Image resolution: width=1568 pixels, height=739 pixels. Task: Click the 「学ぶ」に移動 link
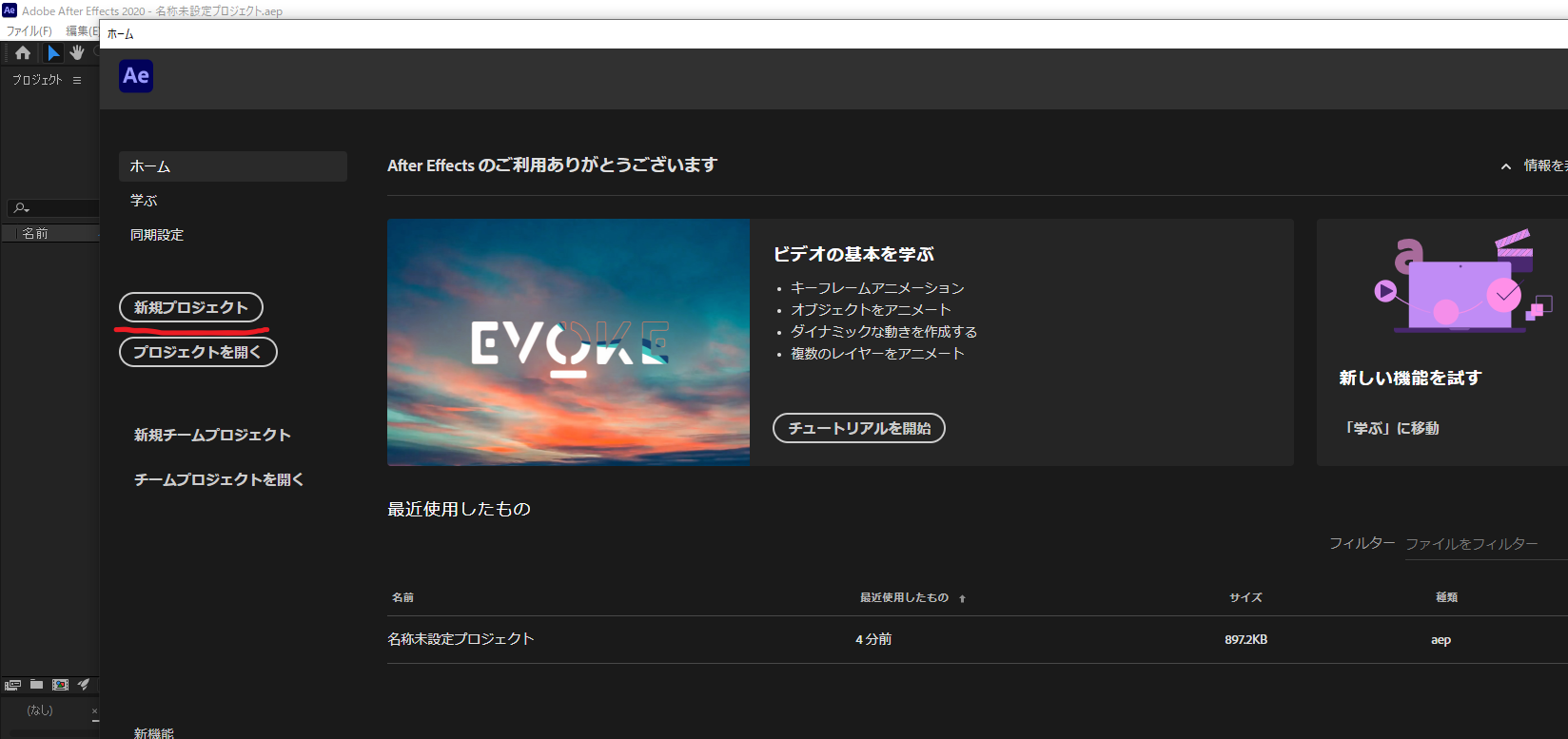[1389, 428]
